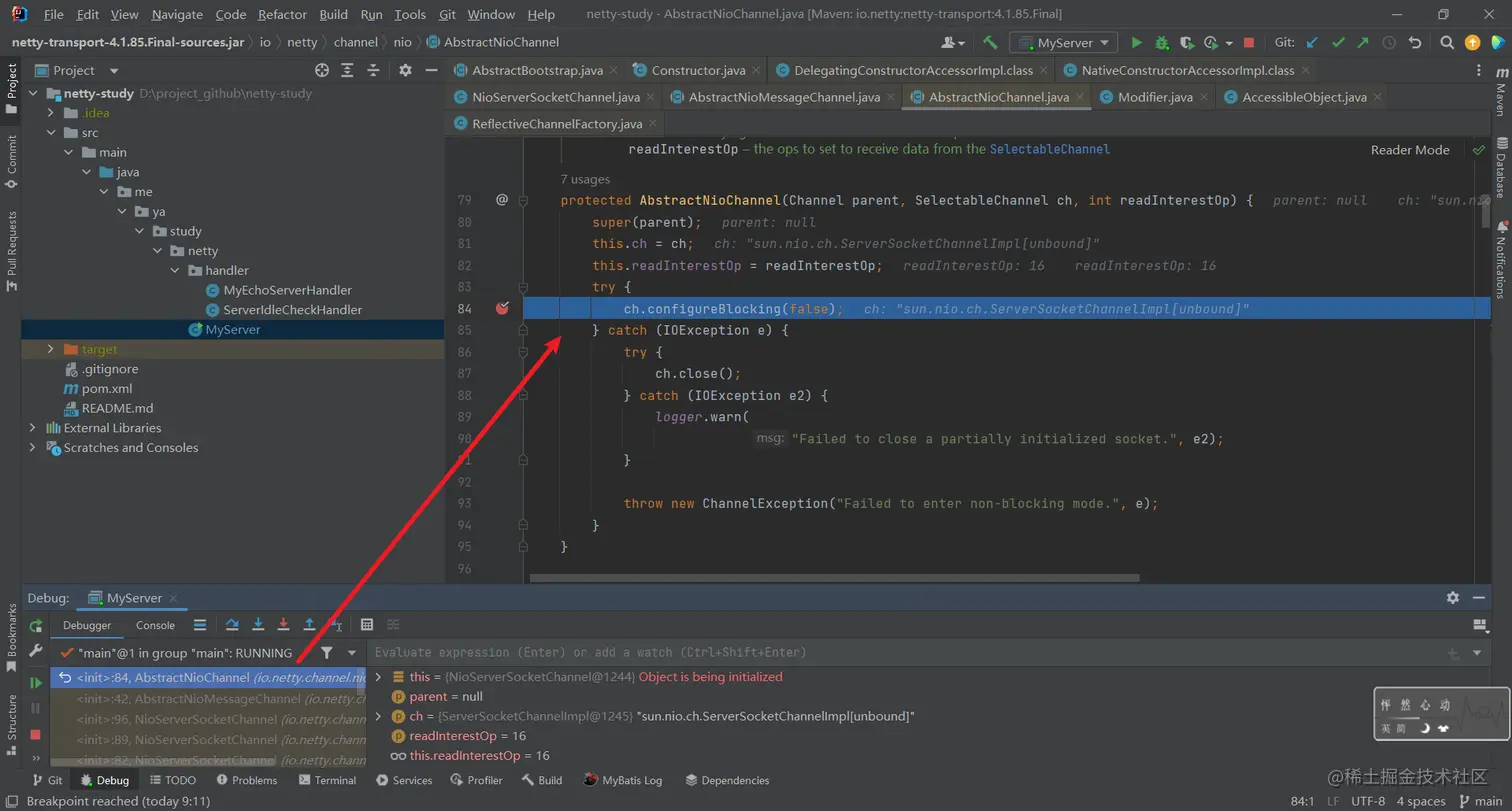The image size is (1512, 811).
Task: Switch to Modifier.java tab
Action: pyautogui.click(x=1155, y=97)
